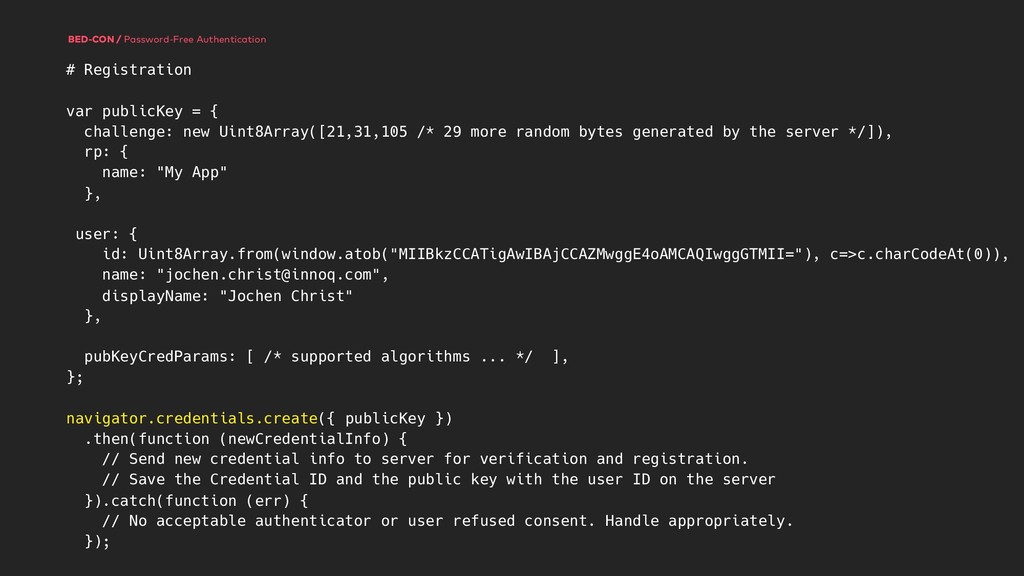Click the BED-CON header label
This screenshot has width=1024, height=576.
(x=92, y=40)
